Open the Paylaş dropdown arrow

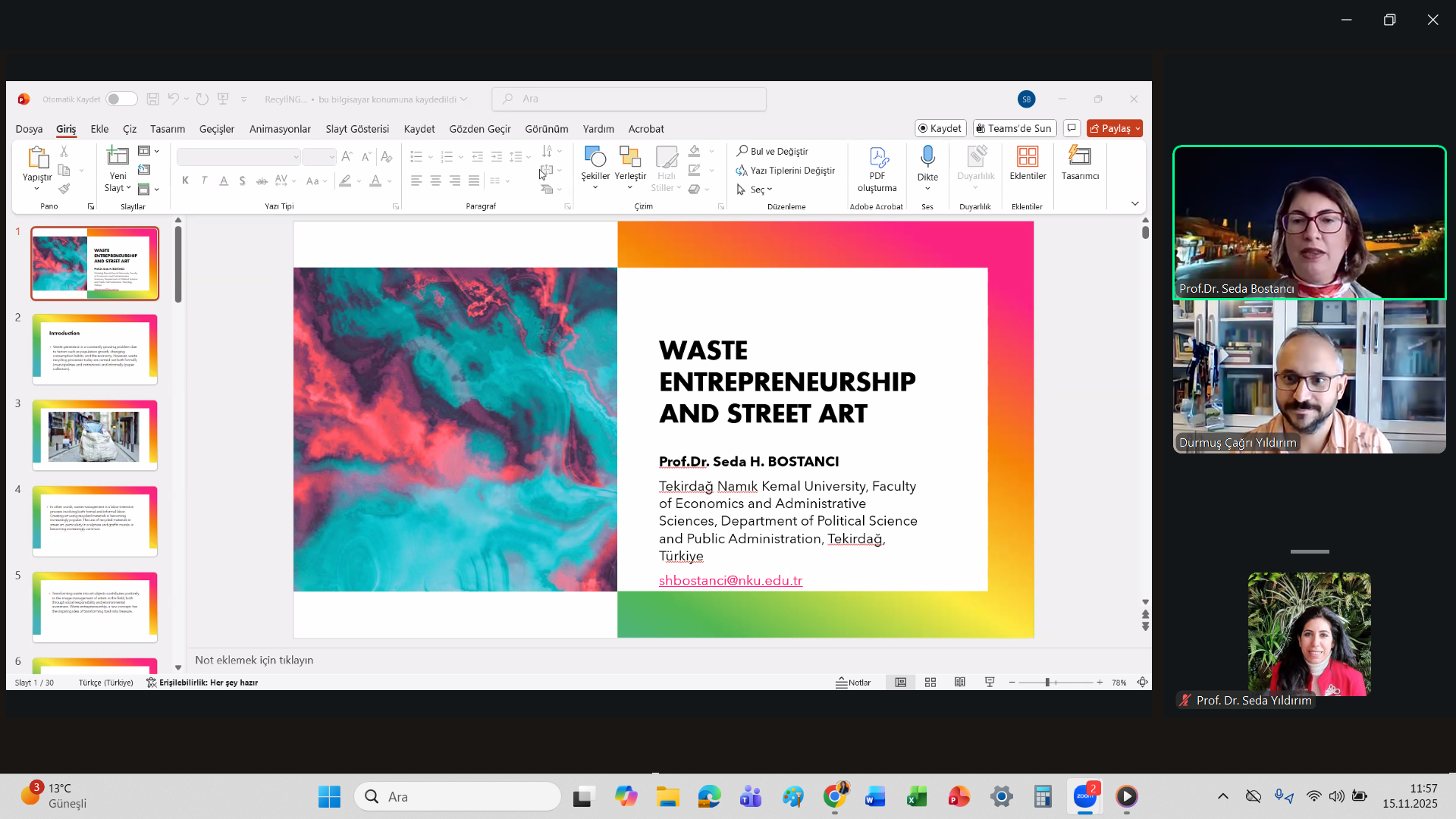click(x=1137, y=129)
